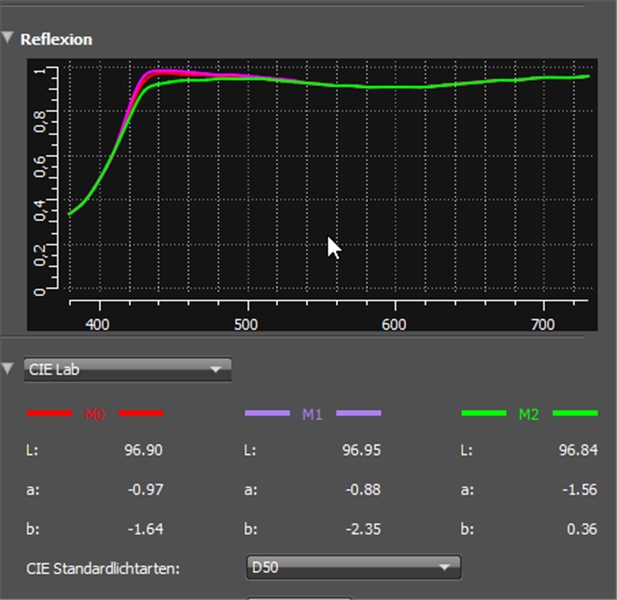Click the 500 wavelength label on x-axis
Screen dimensions: 617x600
pos(246,324)
